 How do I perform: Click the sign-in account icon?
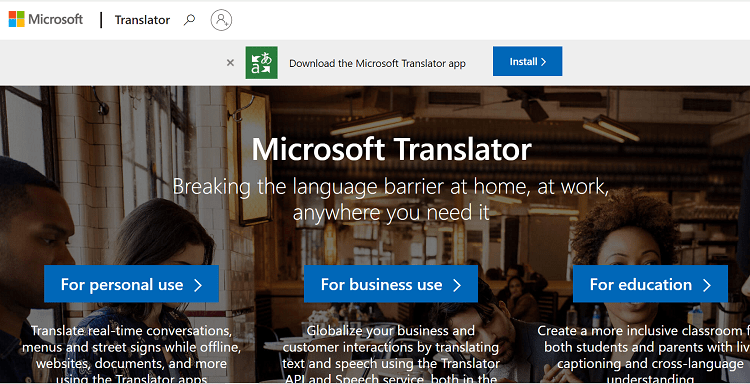click(221, 20)
